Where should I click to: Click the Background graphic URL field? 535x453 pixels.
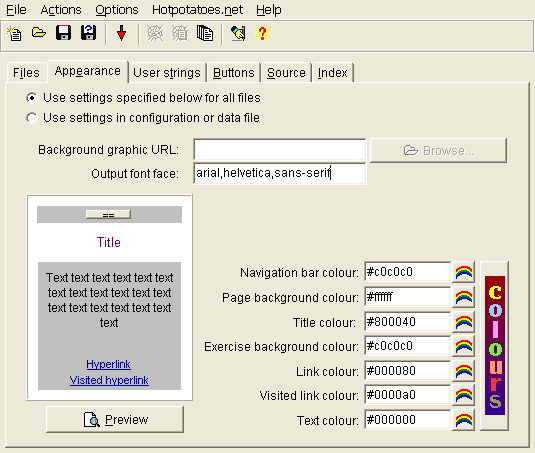280,150
